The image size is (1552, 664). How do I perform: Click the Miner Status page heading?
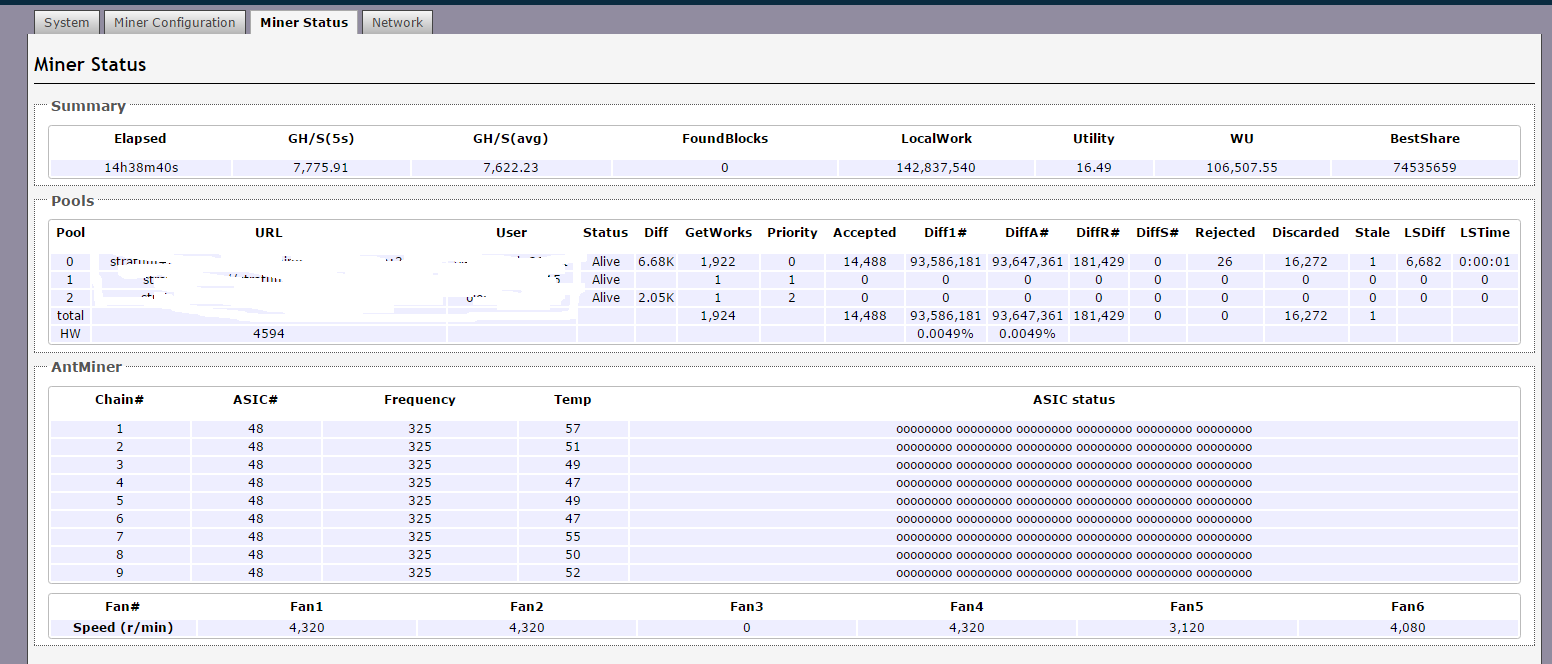[90, 65]
